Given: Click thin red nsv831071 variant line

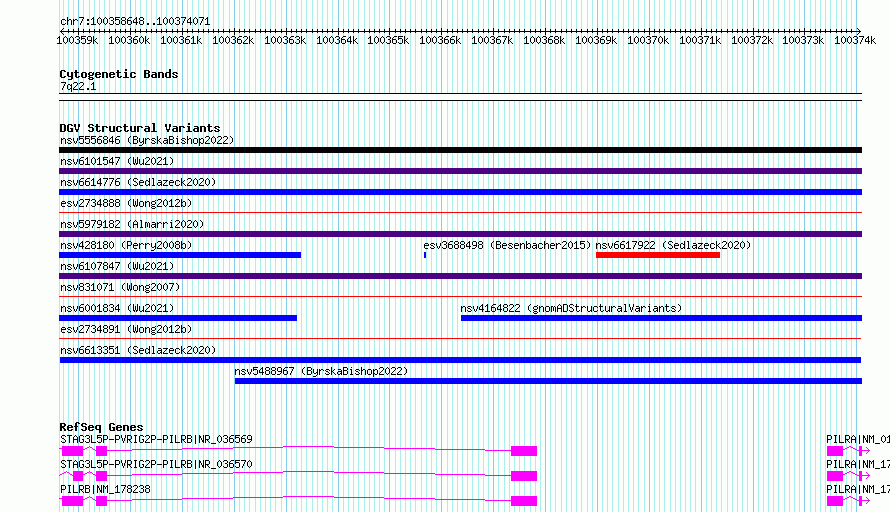Looking at the screenshot, I should (x=460, y=297).
